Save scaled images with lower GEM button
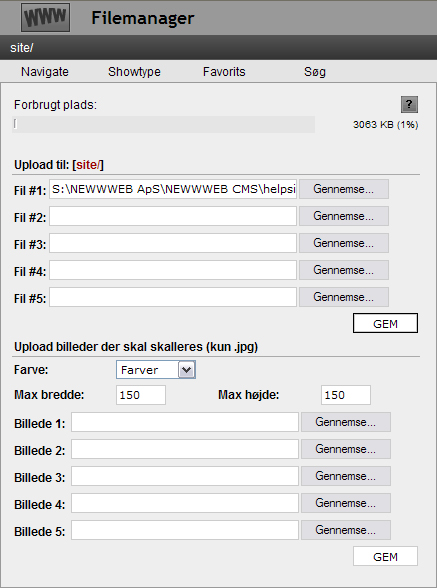The width and height of the screenshot is (437, 588). tap(385, 556)
